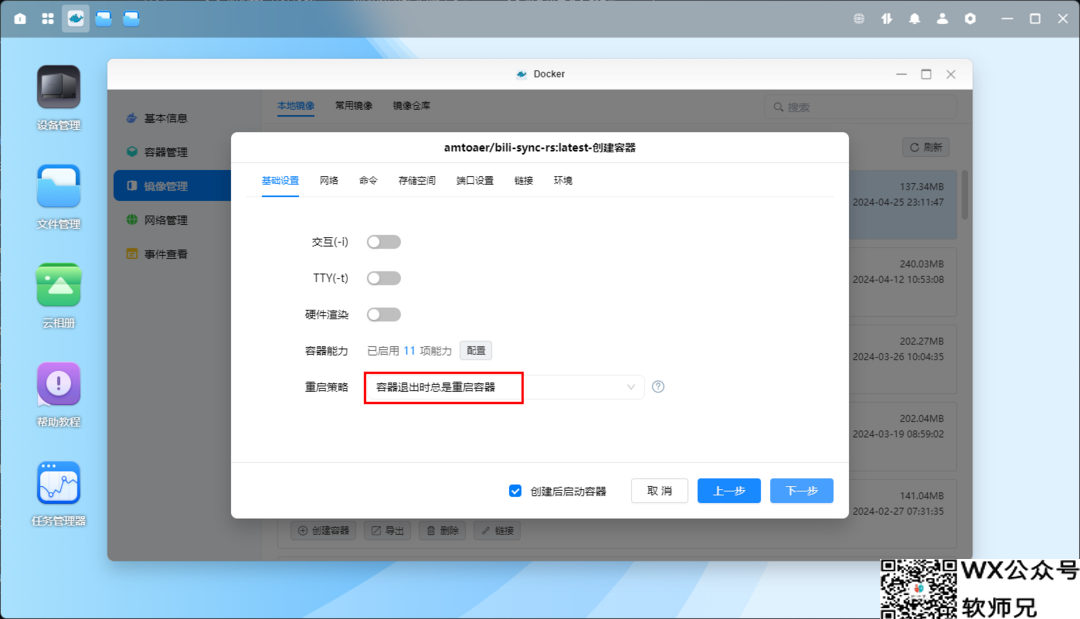Switch to 链接 tab
This screenshot has height=619, width=1080.
pos(523,181)
